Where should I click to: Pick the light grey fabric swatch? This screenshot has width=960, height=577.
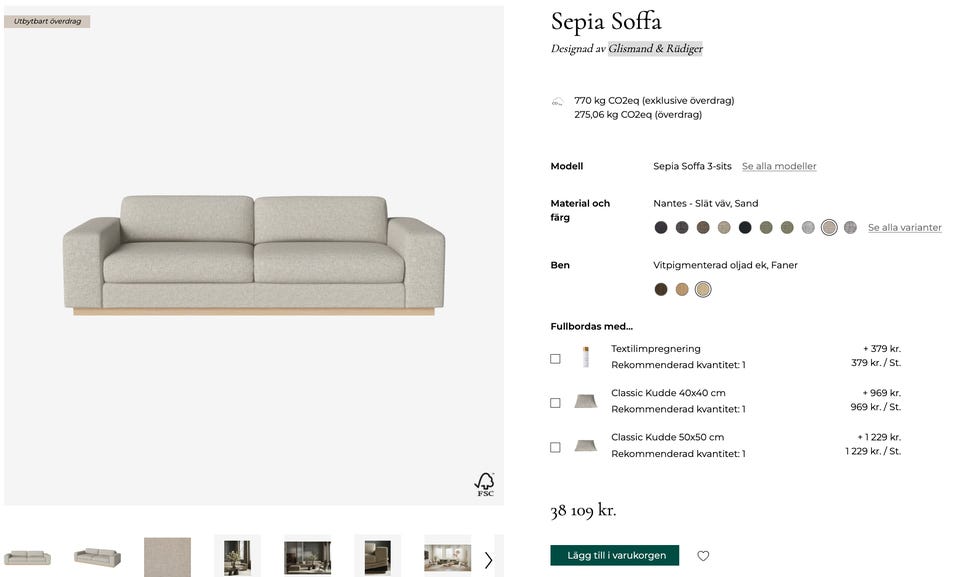coord(808,228)
